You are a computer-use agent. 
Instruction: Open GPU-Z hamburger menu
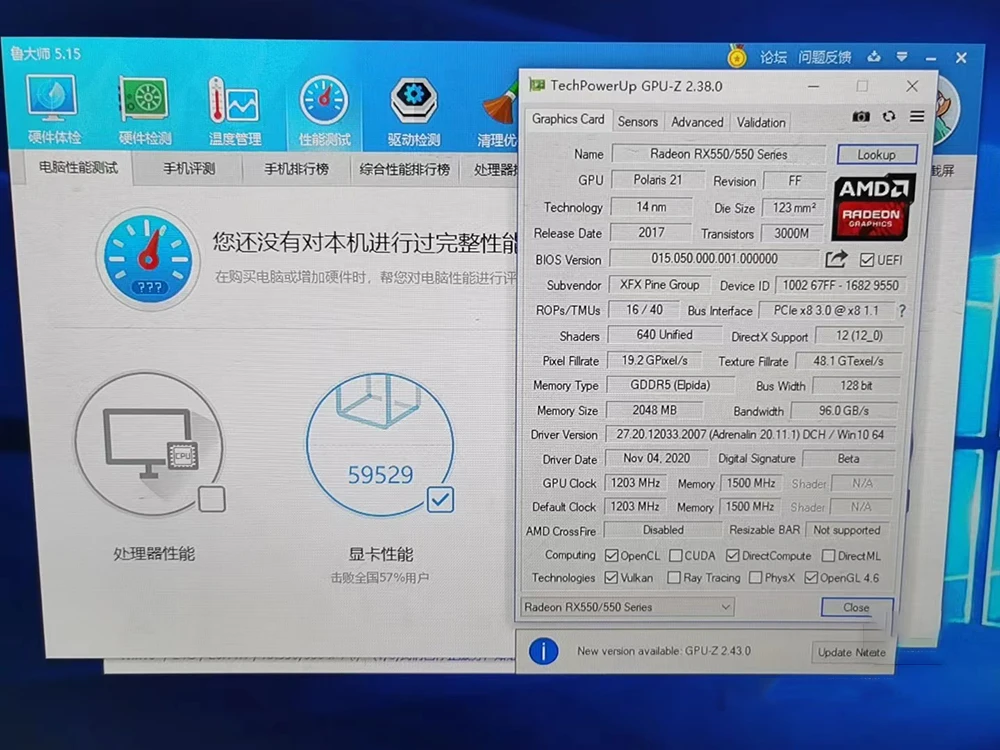917,116
